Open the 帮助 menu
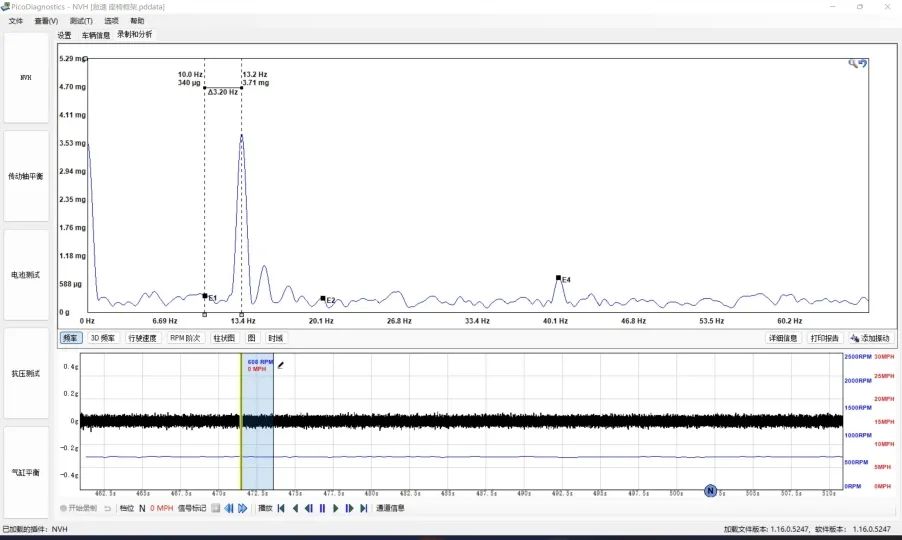 [x=137, y=21]
